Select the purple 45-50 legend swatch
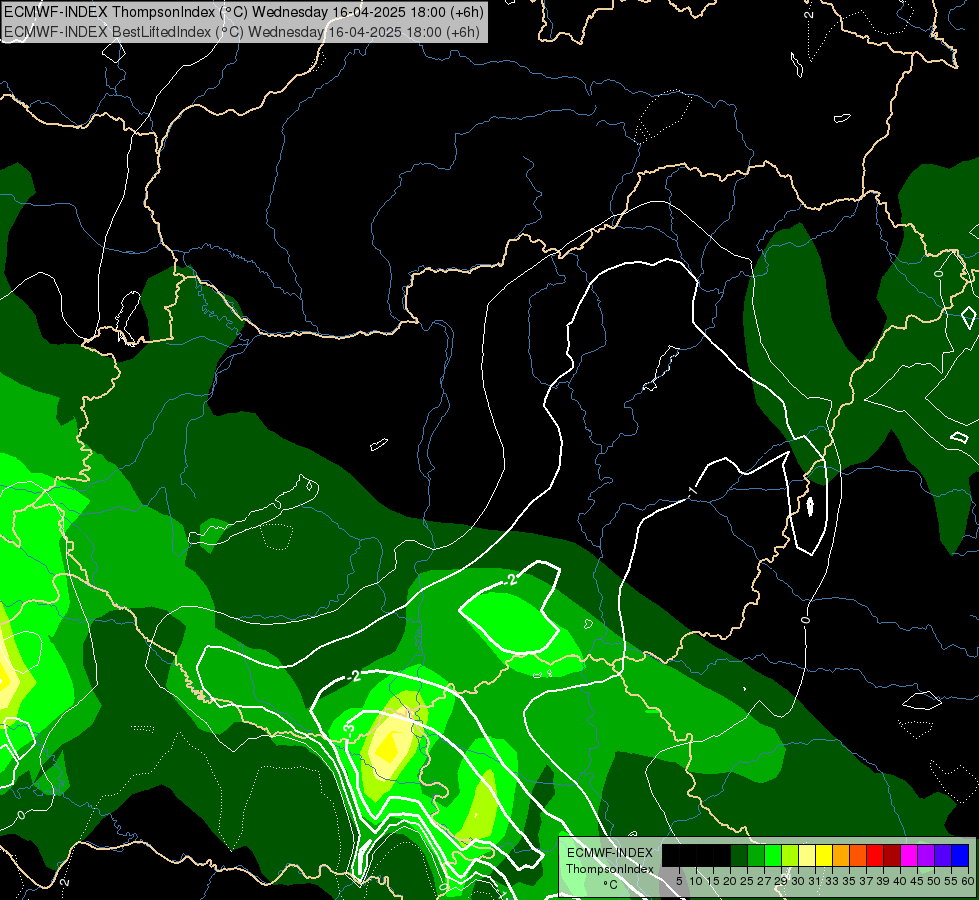The width and height of the screenshot is (979, 900). [x=926, y=855]
